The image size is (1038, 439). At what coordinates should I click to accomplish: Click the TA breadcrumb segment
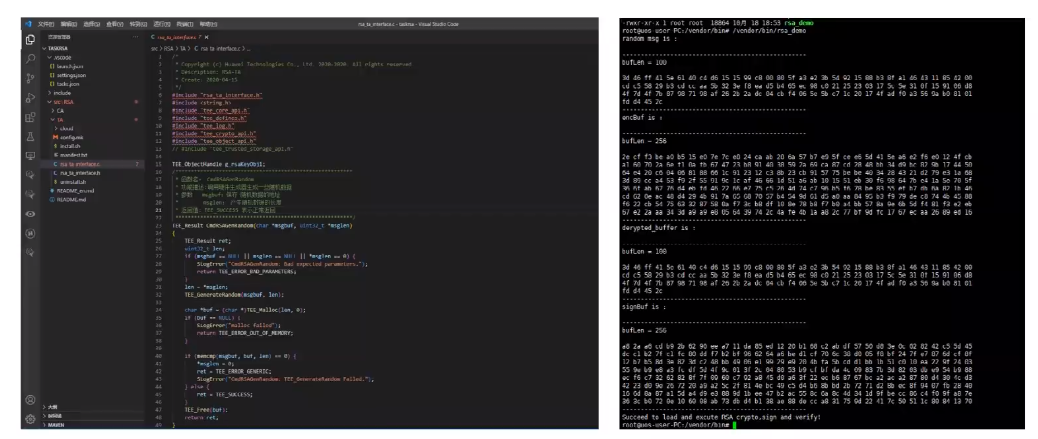tap(183, 48)
